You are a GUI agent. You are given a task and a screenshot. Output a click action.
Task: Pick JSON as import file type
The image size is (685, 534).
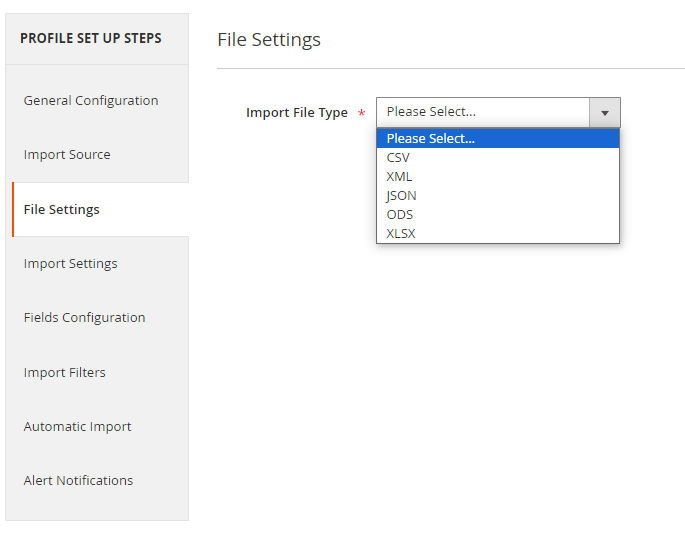coord(498,195)
